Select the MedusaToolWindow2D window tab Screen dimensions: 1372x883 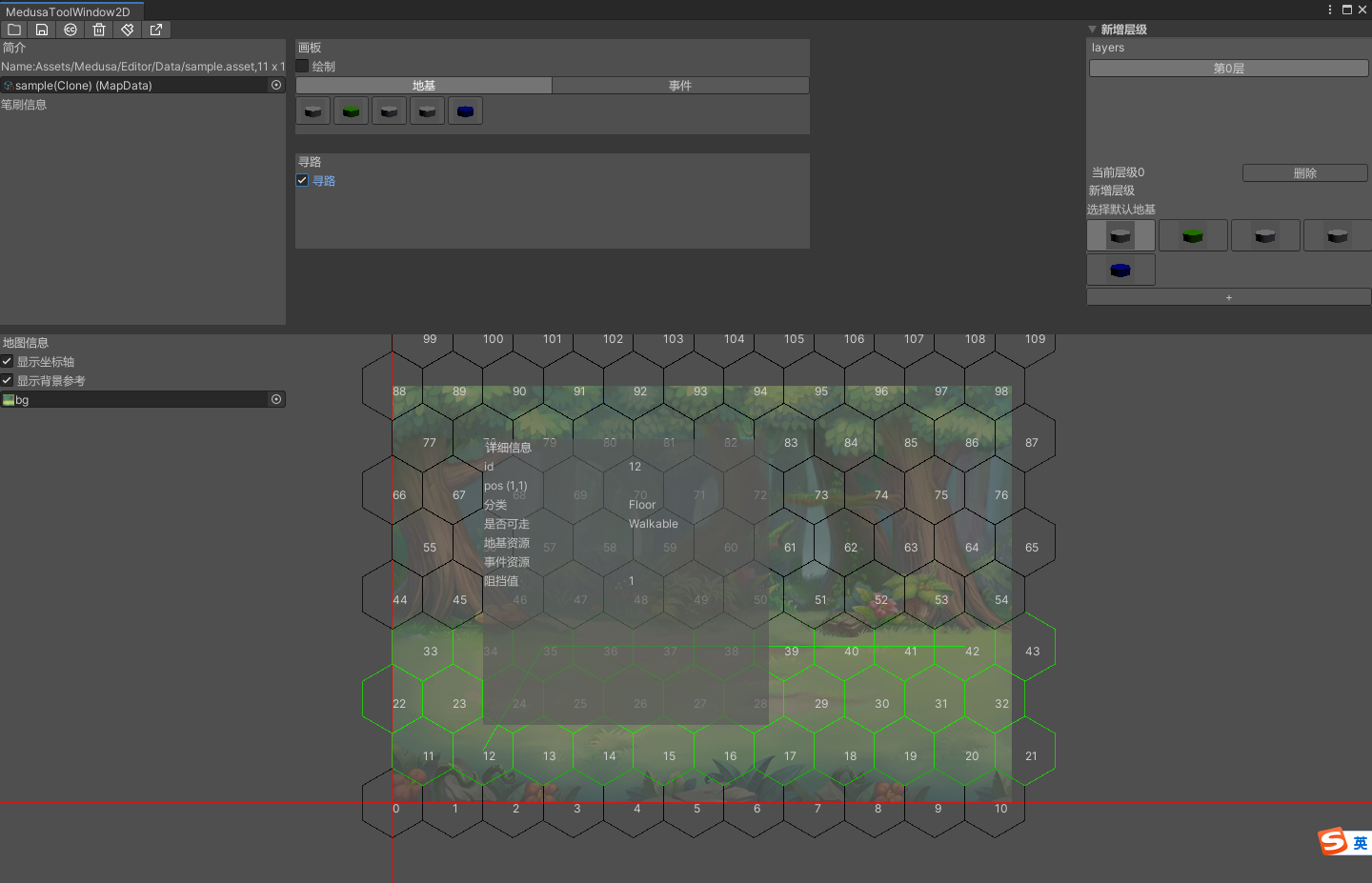click(x=71, y=11)
